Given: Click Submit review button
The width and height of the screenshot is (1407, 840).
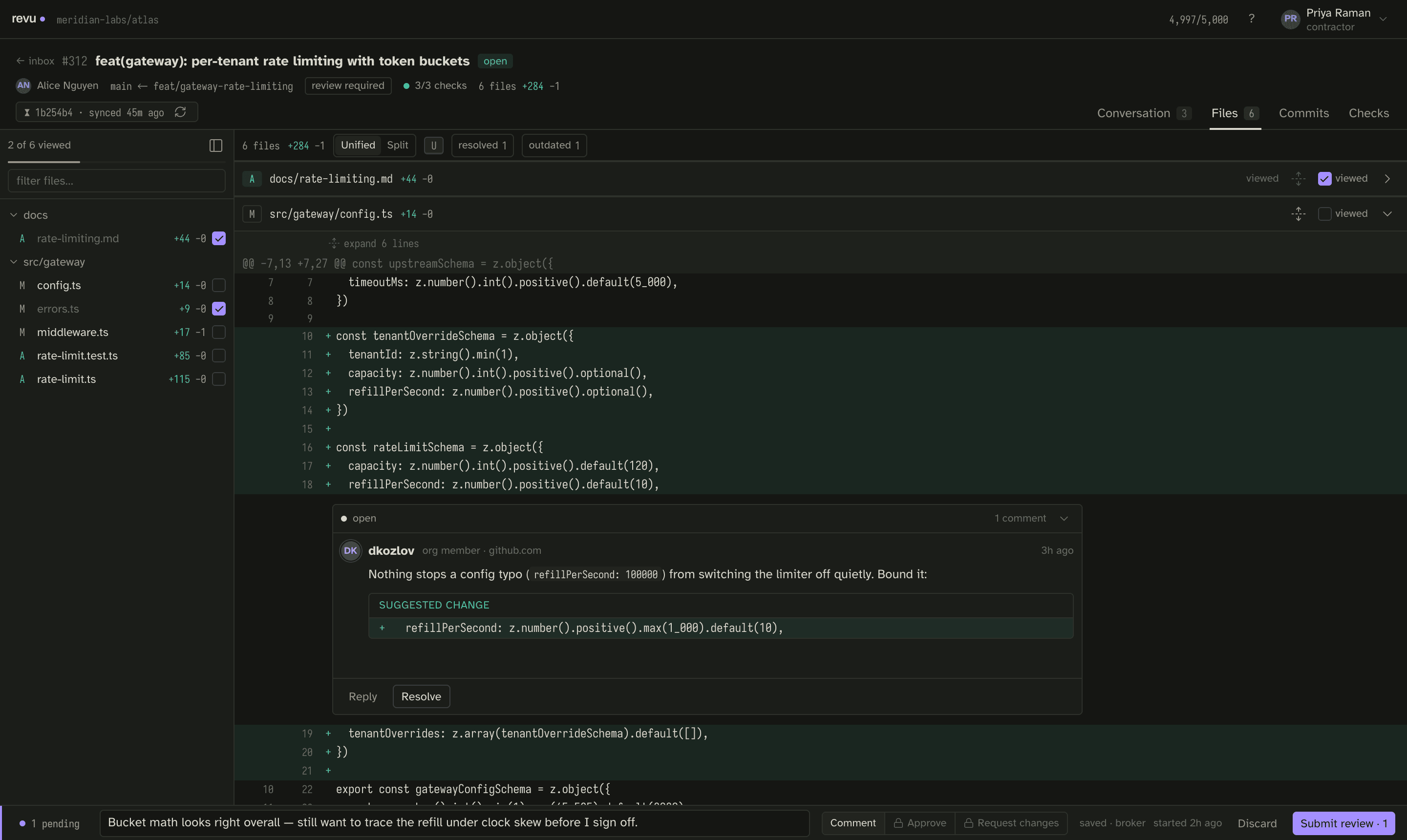Looking at the screenshot, I should point(1343,823).
